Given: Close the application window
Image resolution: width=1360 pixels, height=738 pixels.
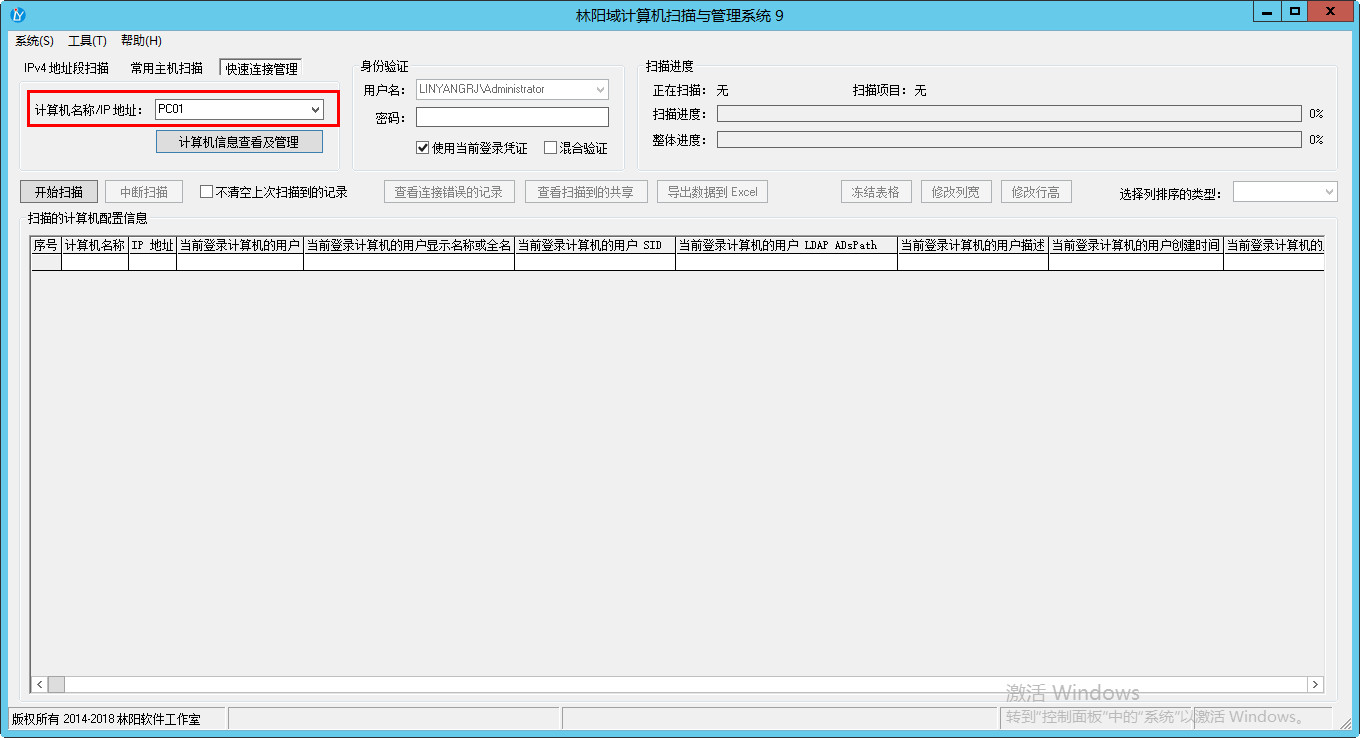Looking at the screenshot, I should (1332, 11).
